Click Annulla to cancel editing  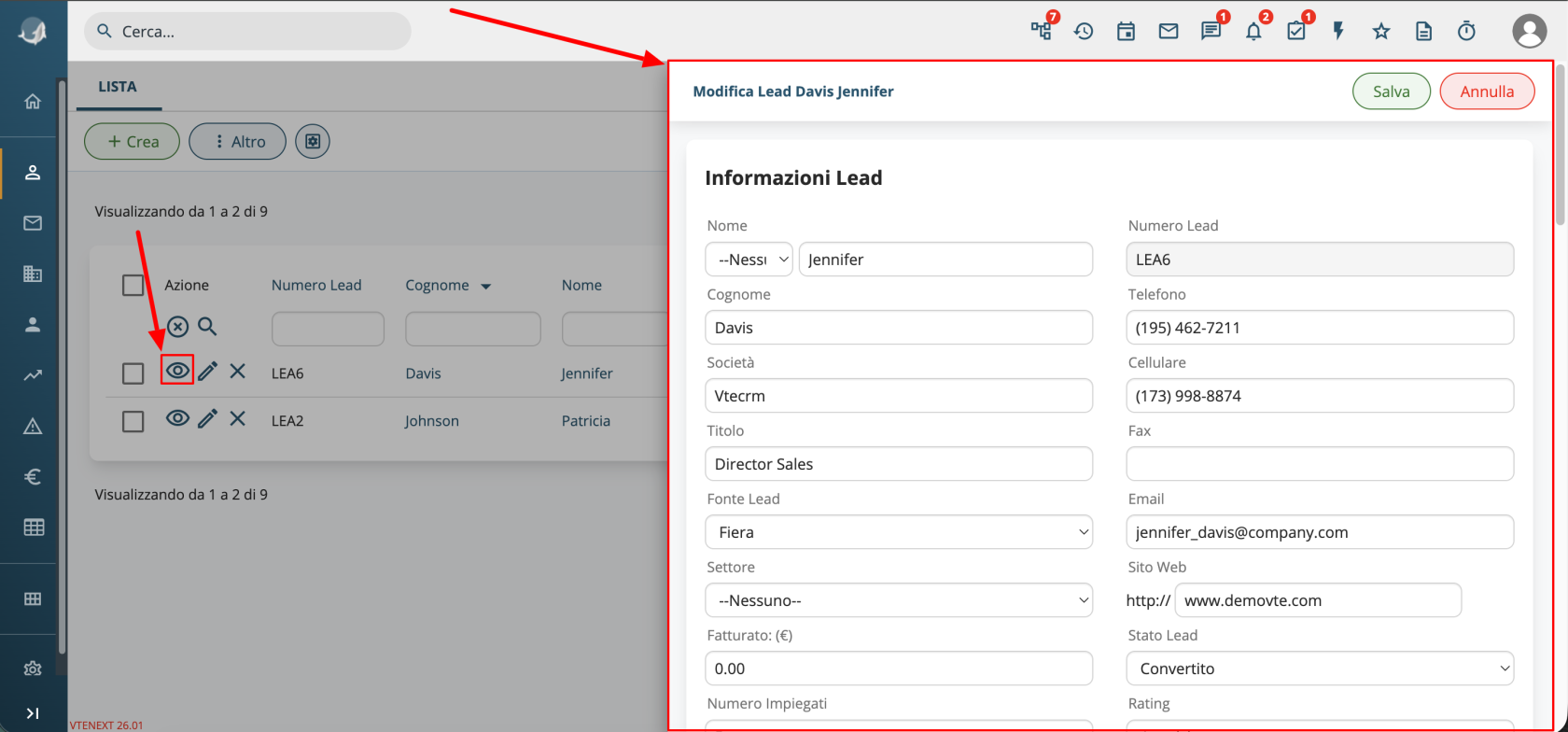click(x=1487, y=91)
